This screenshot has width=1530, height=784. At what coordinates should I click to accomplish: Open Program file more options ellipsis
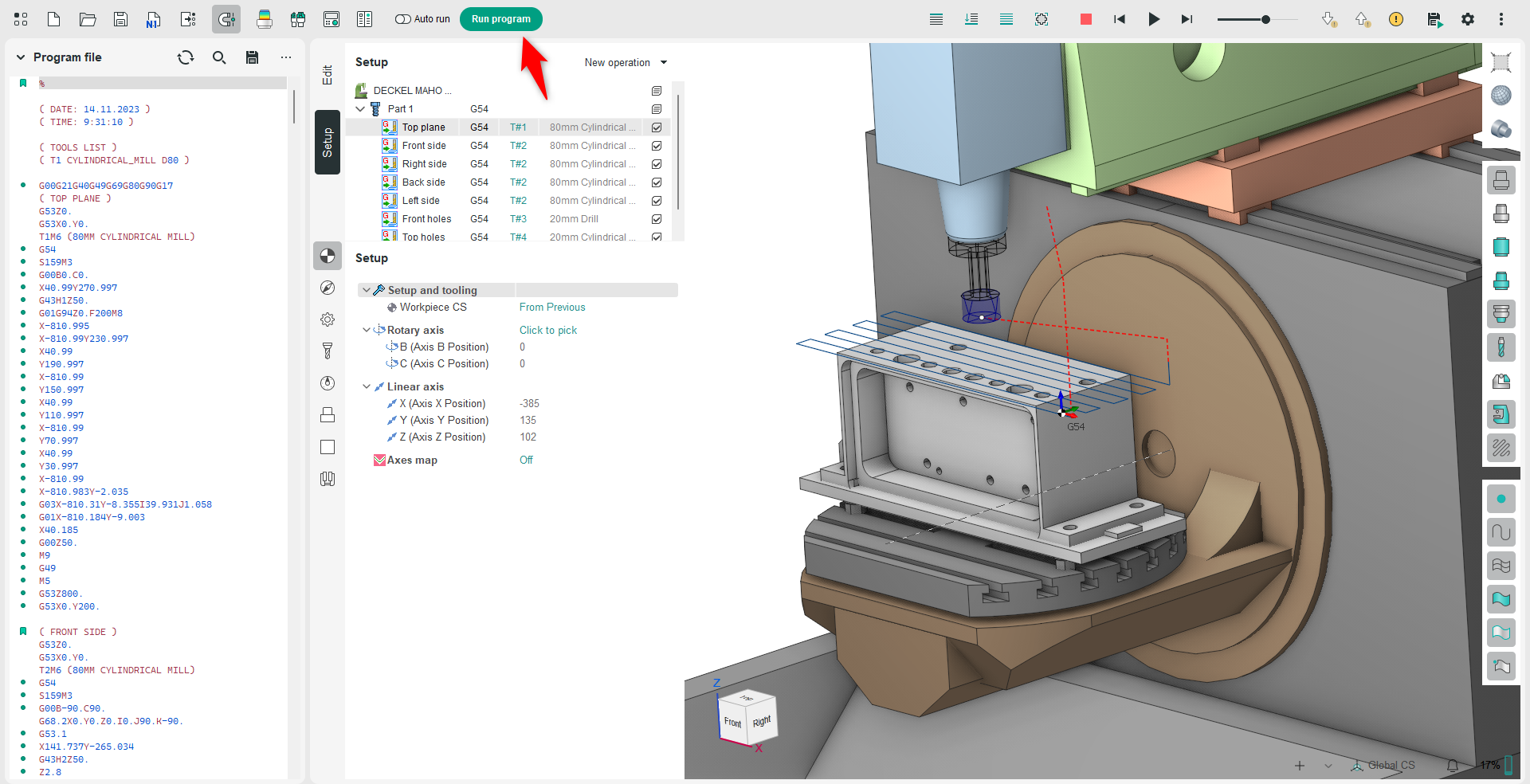[286, 57]
